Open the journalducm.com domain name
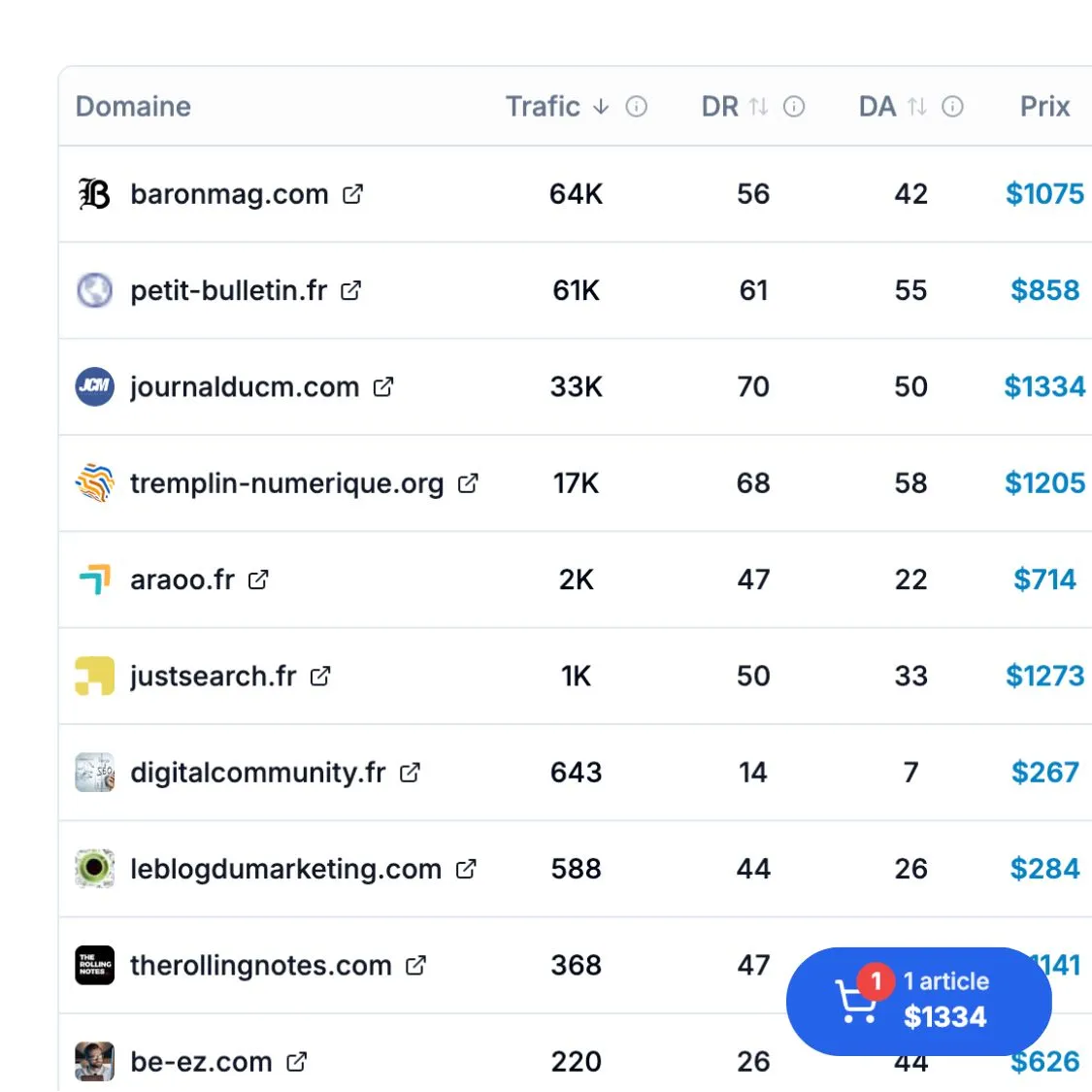 (245, 386)
